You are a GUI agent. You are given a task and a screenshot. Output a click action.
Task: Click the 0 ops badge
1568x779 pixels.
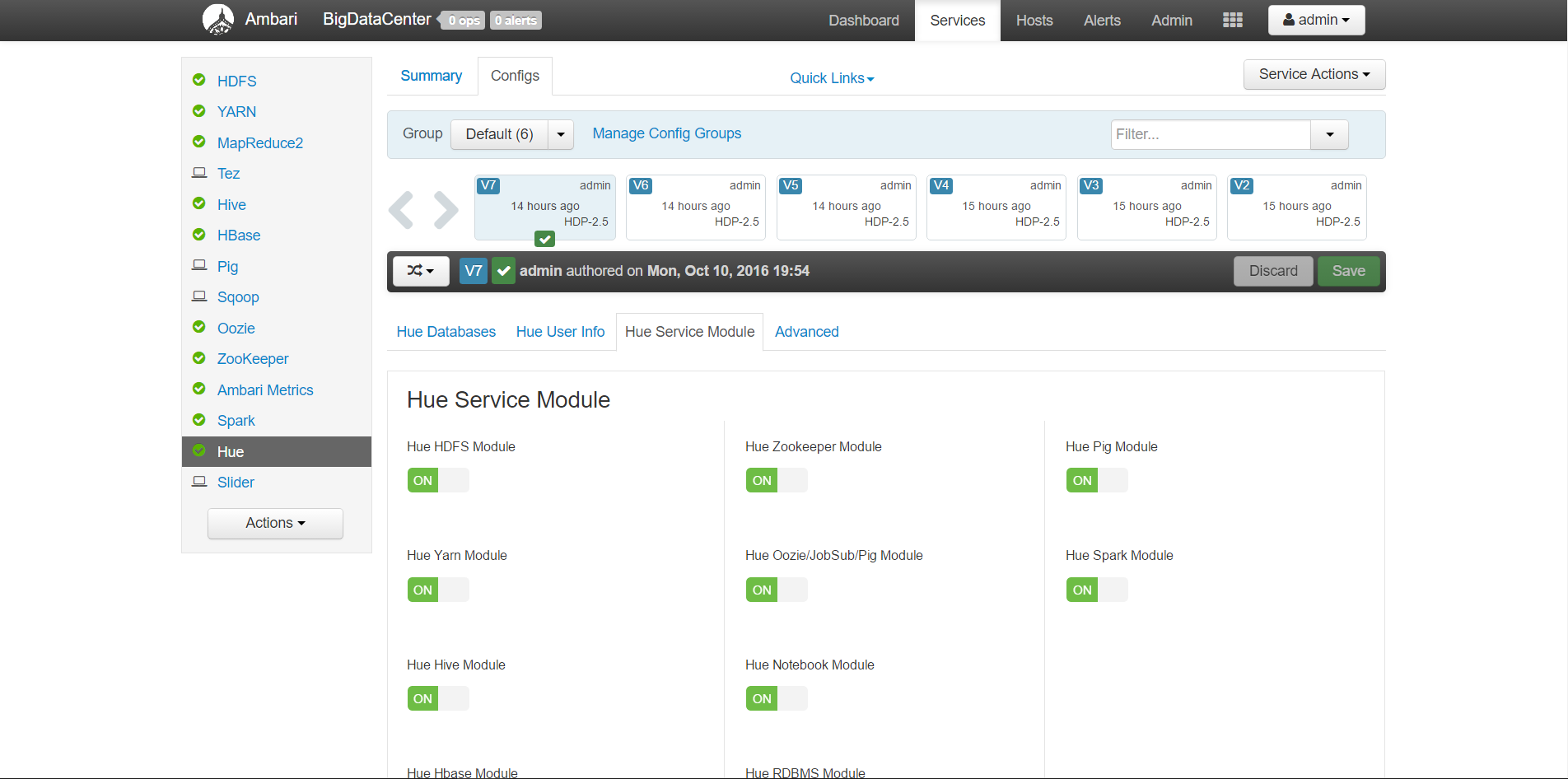pos(464,21)
